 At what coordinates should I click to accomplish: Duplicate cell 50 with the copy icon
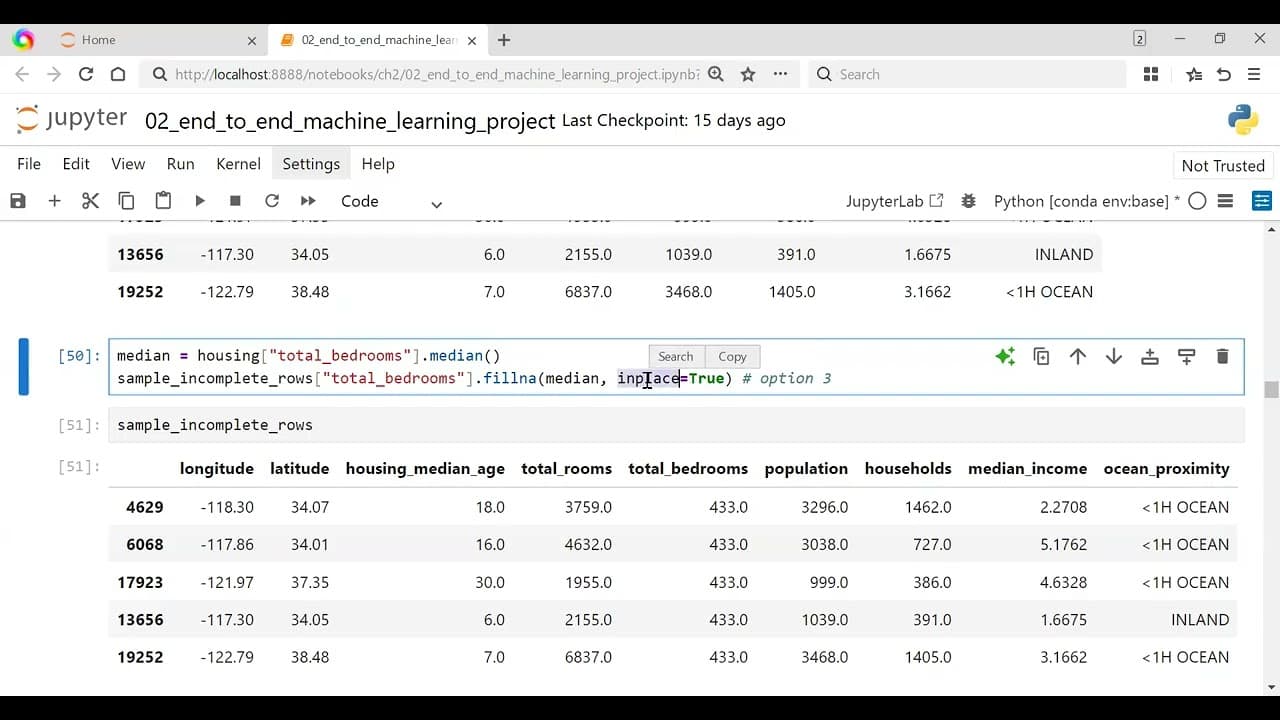click(x=1041, y=356)
